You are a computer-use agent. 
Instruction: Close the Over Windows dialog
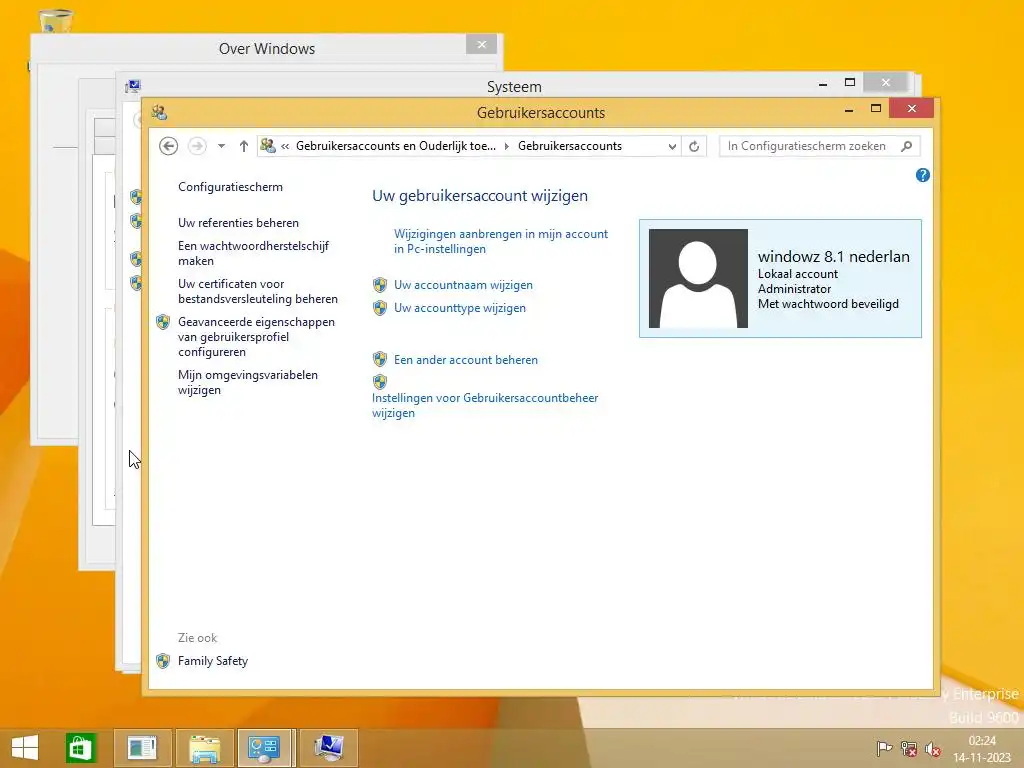coord(481,44)
